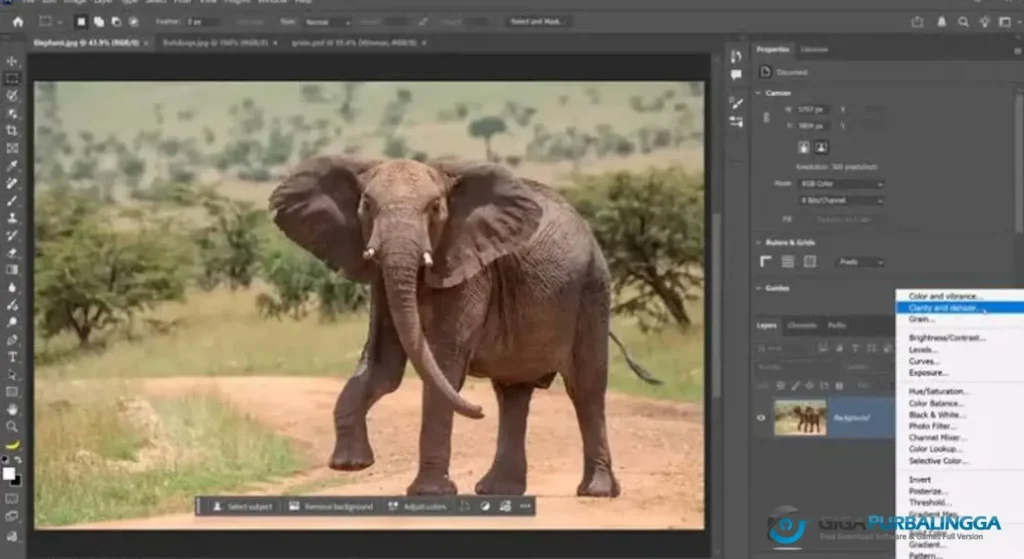Open the search icon in the top bar
This screenshot has width=1024, height=559.
(963, 22)
